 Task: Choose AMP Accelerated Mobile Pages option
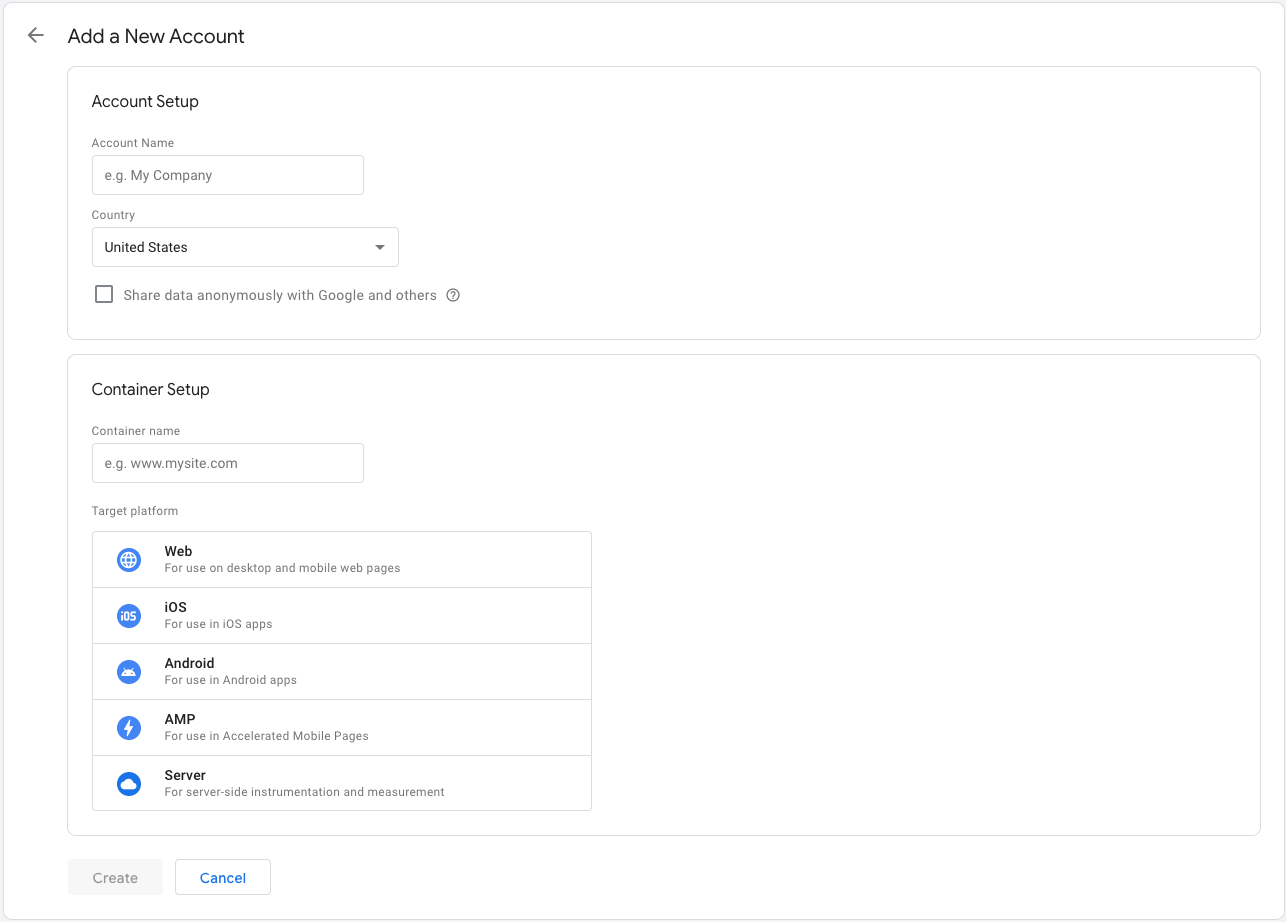click(x=340, y=728)
